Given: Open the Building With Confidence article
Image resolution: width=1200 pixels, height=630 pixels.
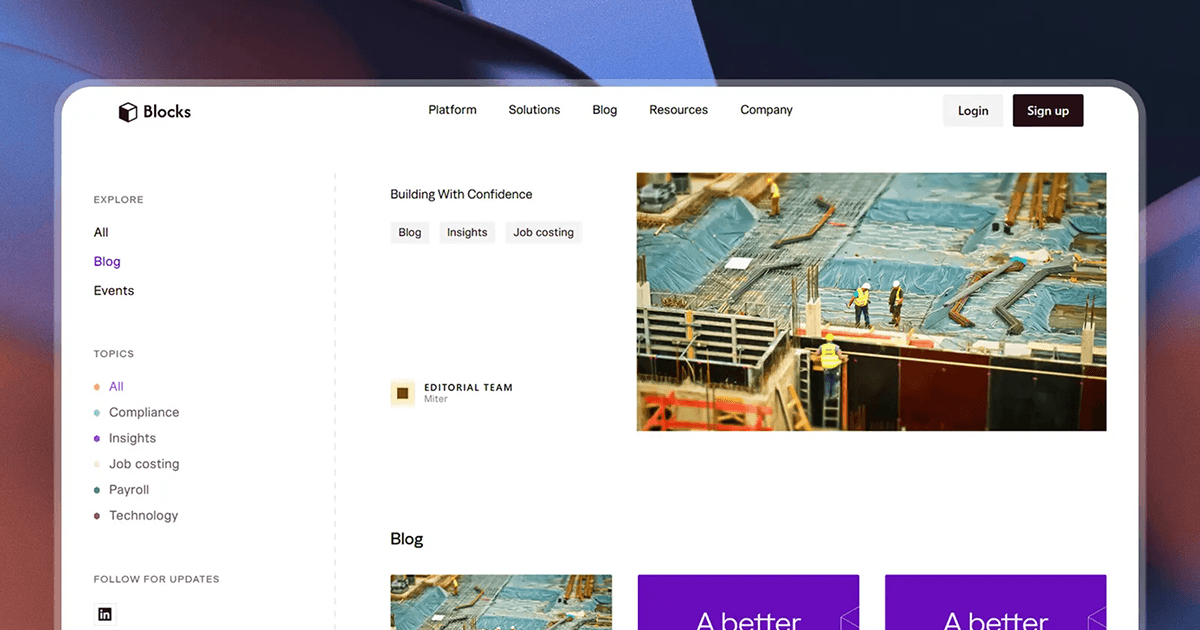Looking at the screenshot, I should point(461,193).
